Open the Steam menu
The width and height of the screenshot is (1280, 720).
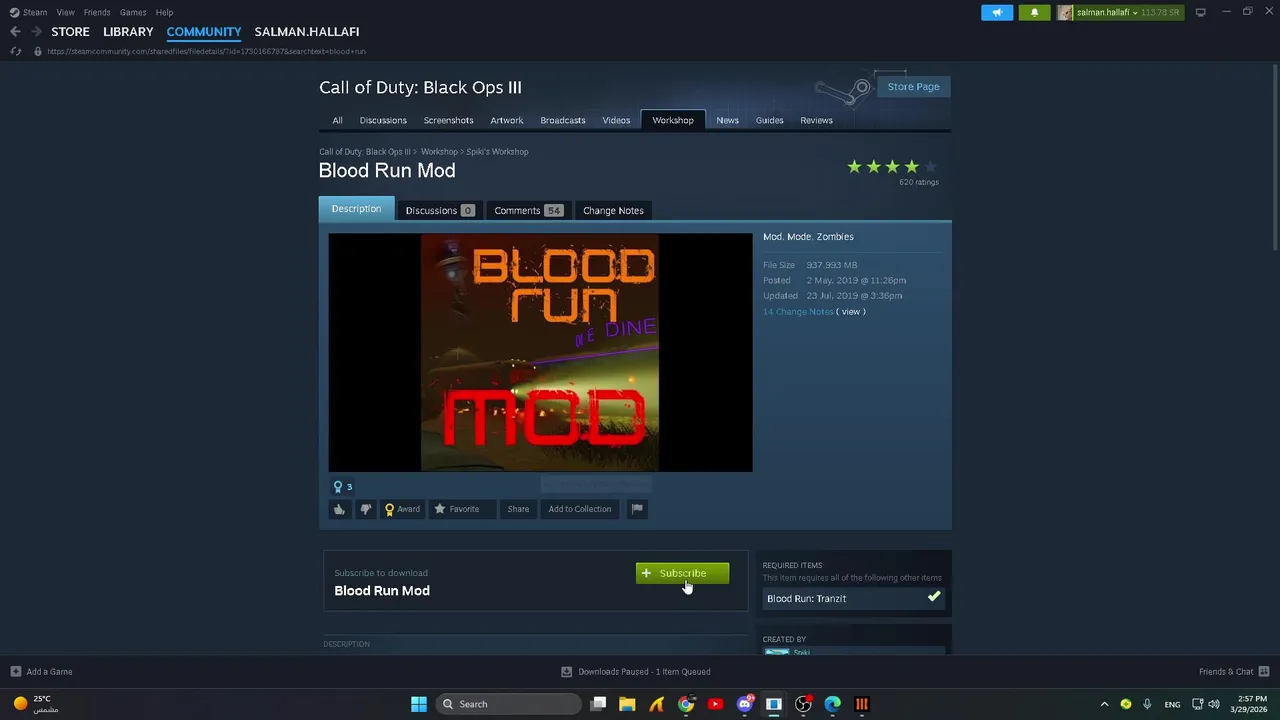coord(28,12)
